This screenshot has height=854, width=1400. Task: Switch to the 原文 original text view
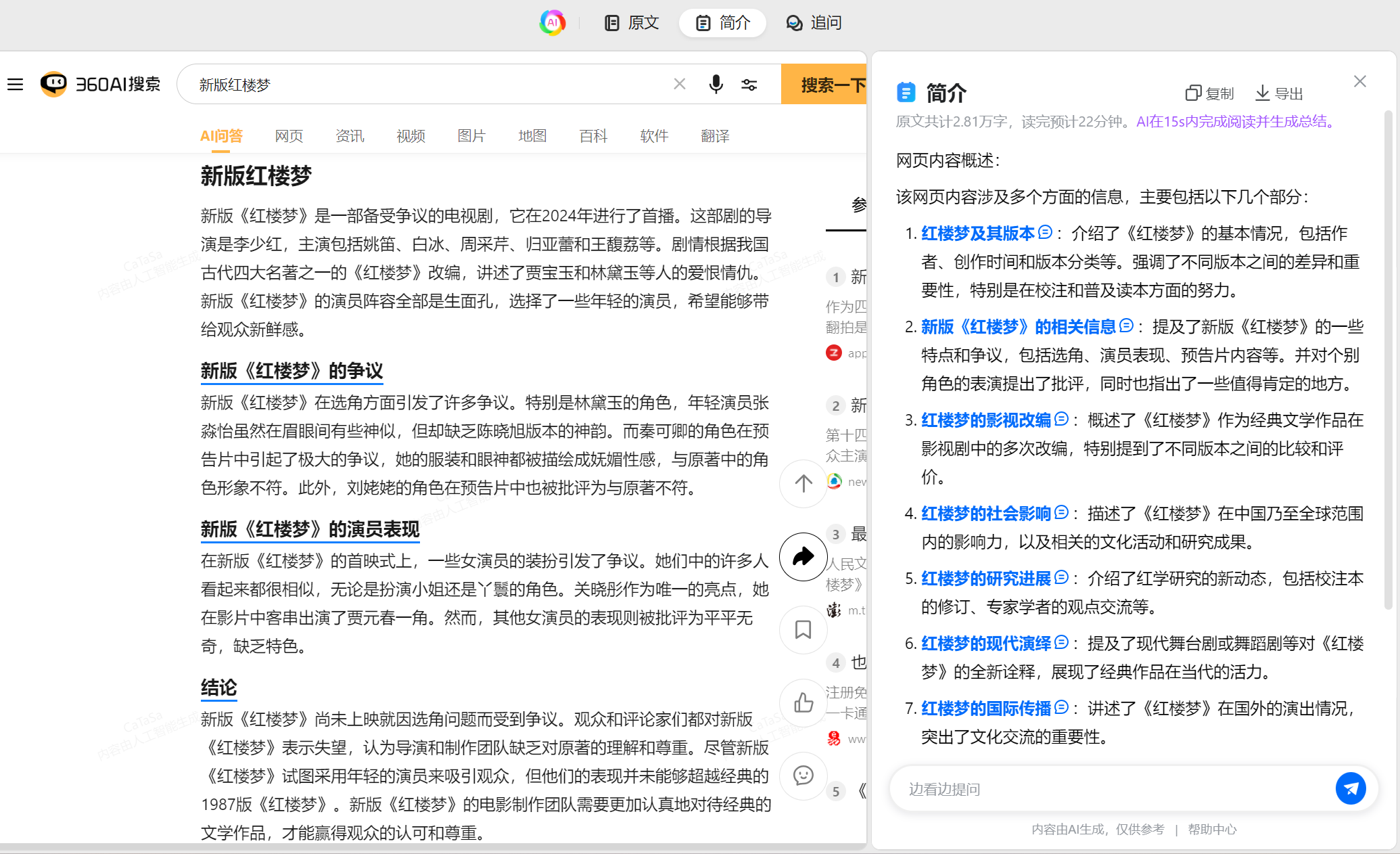click(x=631, y=22)
